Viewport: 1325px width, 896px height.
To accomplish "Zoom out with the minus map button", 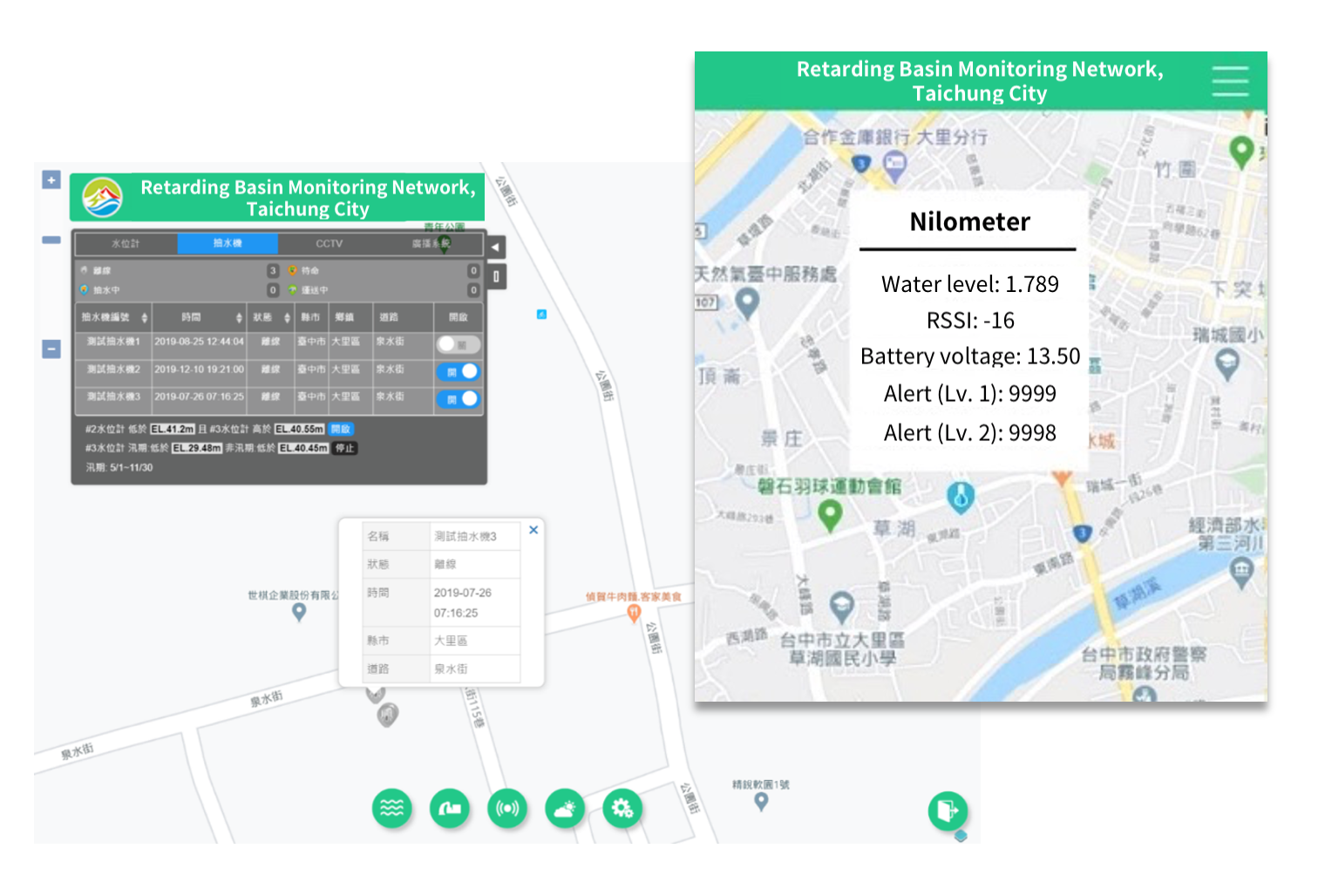I will click(51, 350).
